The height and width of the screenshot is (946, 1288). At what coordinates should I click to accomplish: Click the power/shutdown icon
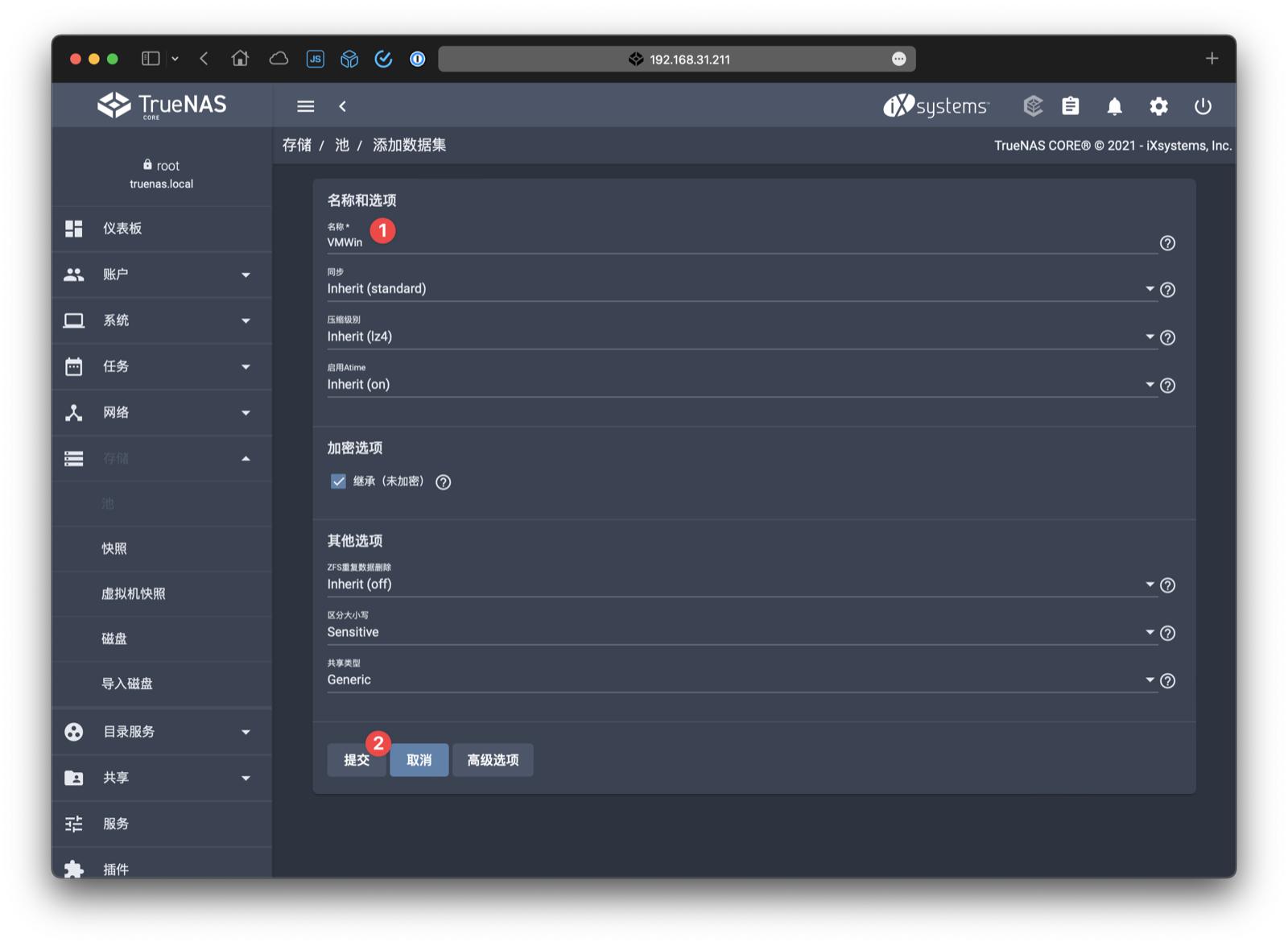[x=1203, y=105]
